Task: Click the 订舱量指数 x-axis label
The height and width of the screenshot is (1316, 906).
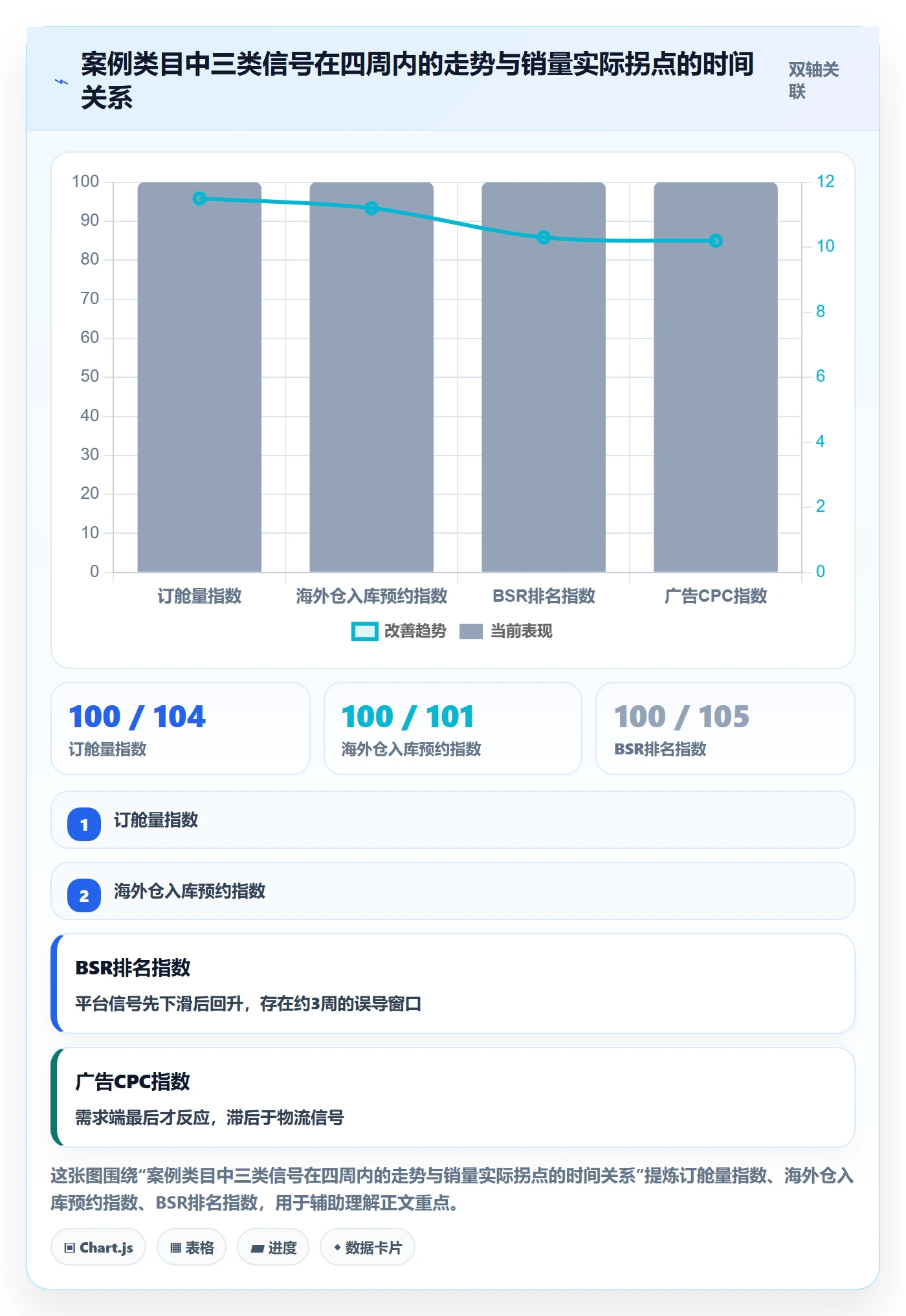Action: pyautogui.click(x=199, y=596)
